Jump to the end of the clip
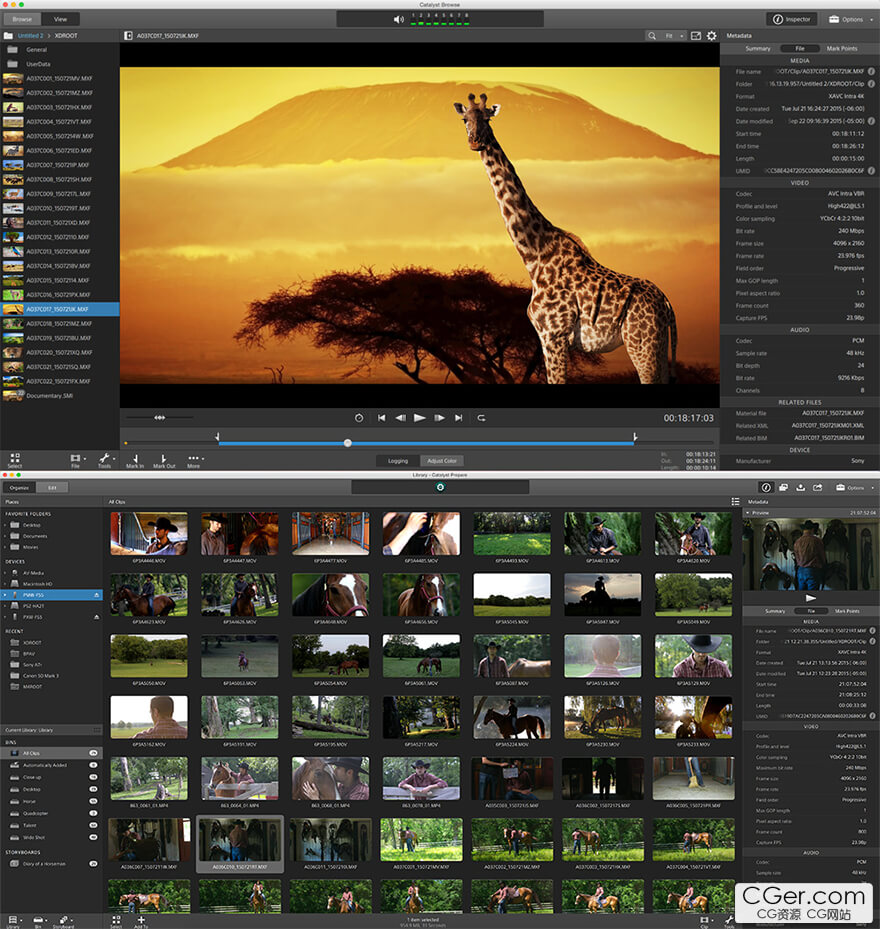Image resolution: width=880 pixels, height=929 pixels. coord(459,418)
